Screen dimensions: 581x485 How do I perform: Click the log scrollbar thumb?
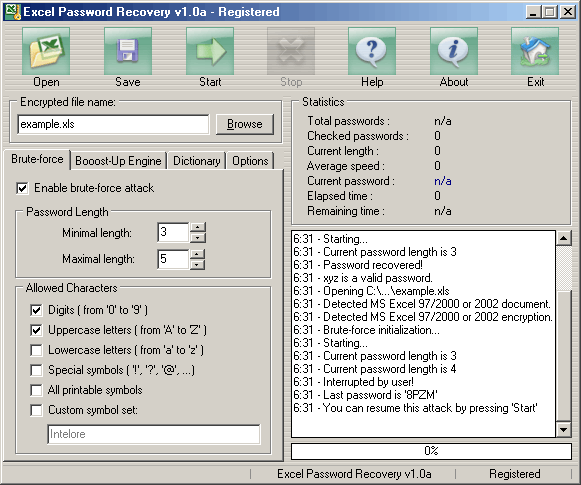[x=564, y=356]
